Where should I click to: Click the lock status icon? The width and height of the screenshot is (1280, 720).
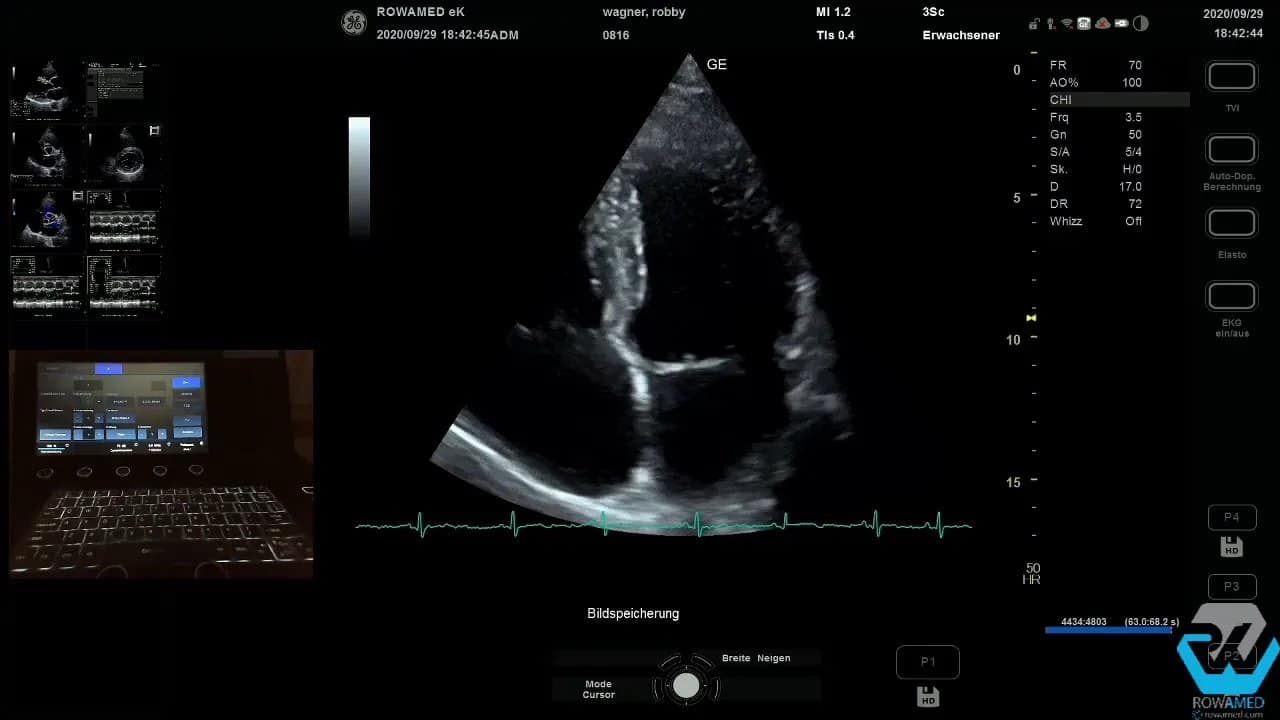pyautogui.click(x=1033, y=24)
